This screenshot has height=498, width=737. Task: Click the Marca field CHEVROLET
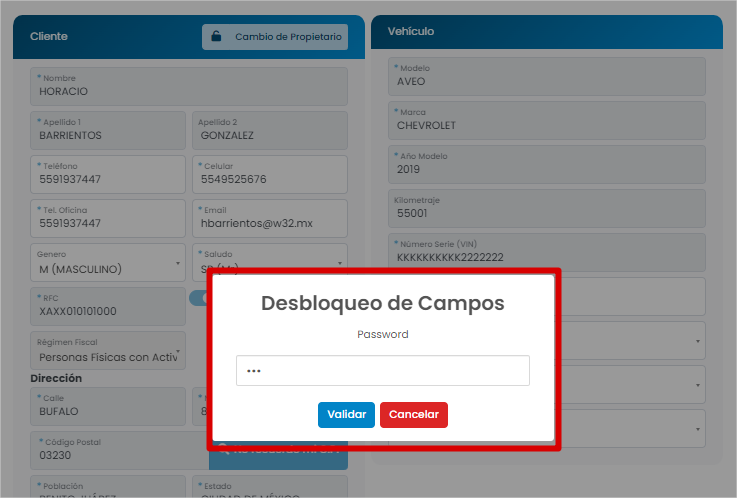point(547,121)
